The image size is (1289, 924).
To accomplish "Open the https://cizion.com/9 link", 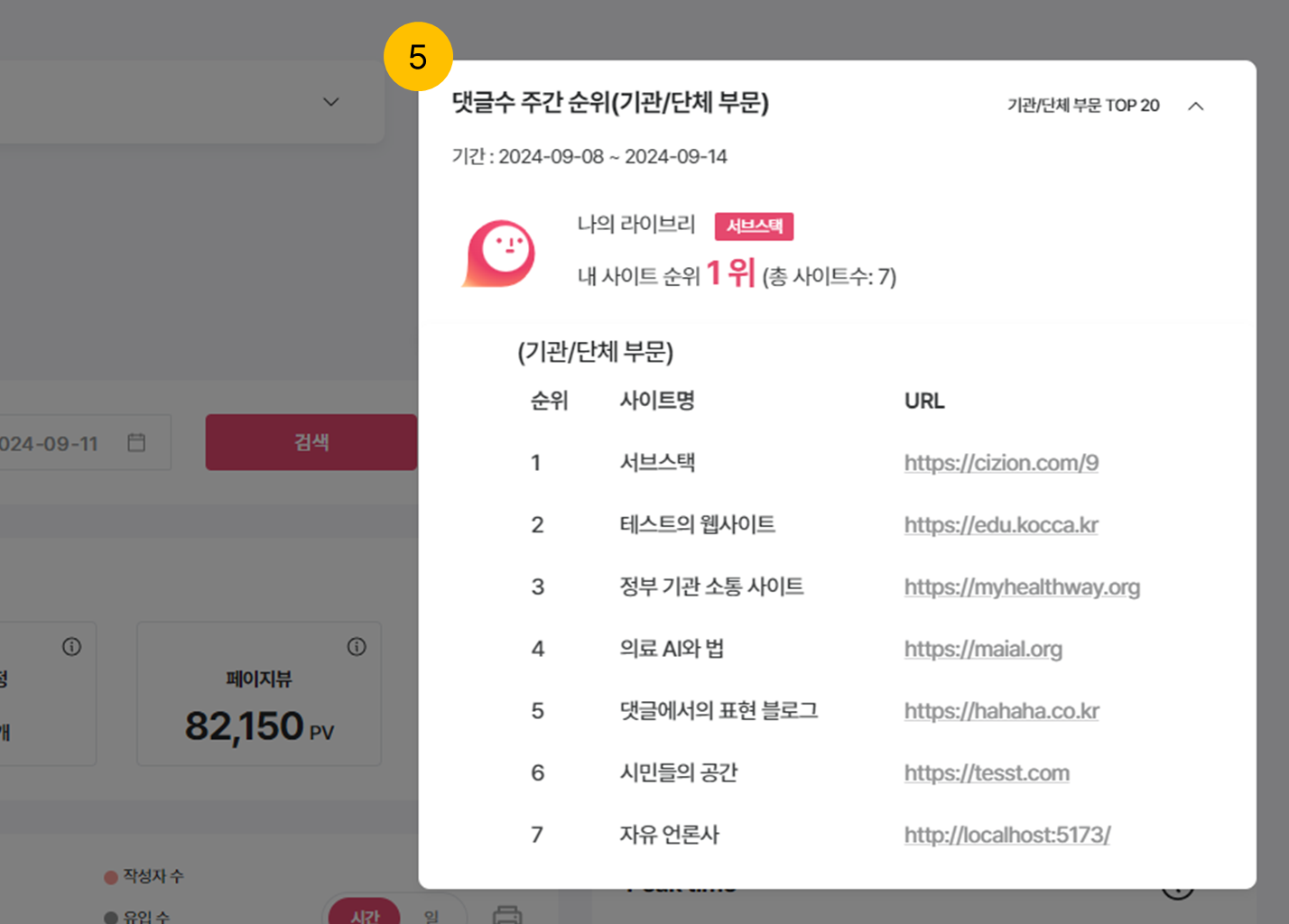I will [1001, 463].
